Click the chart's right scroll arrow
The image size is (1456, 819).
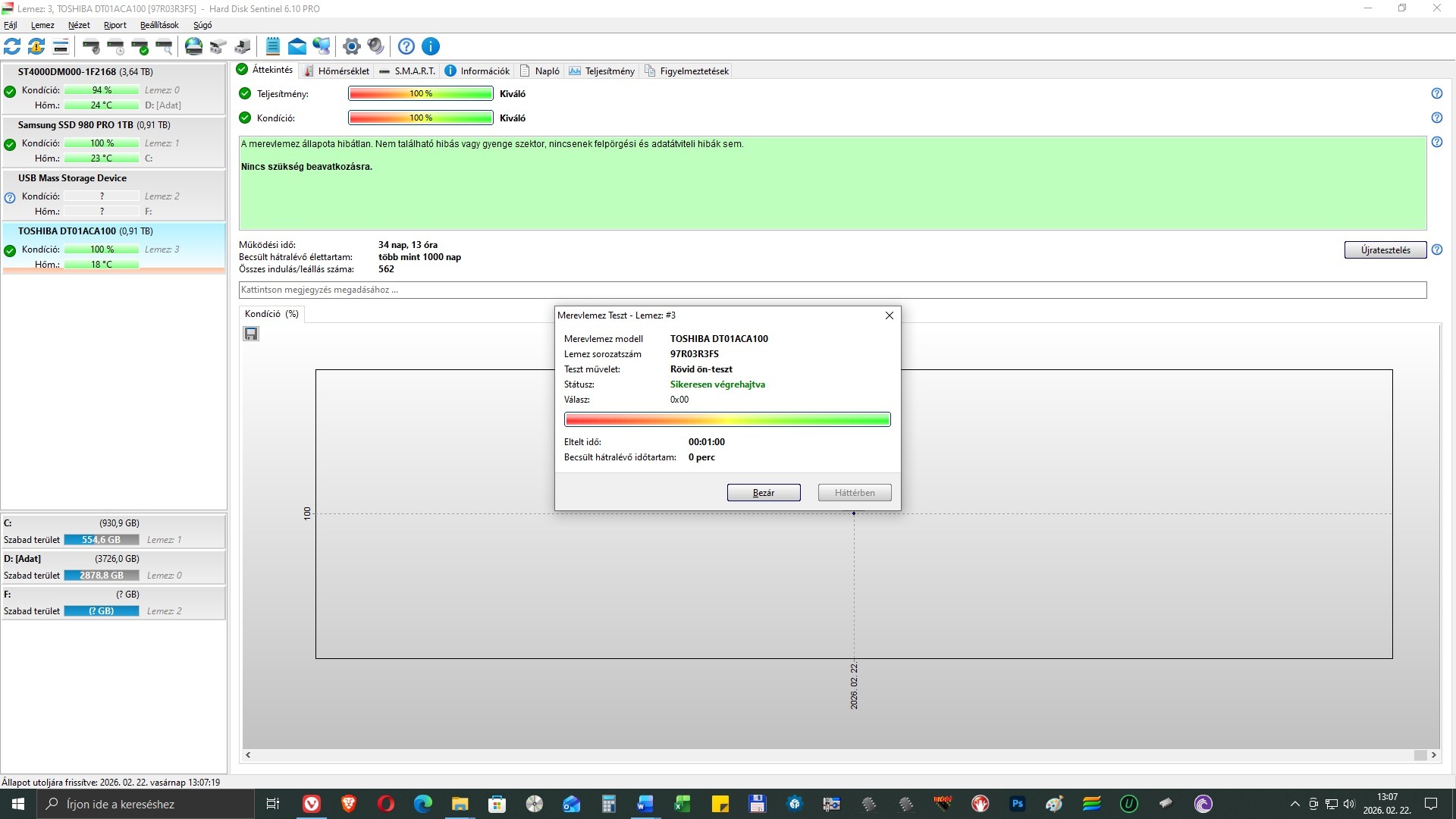[1433, 755]
